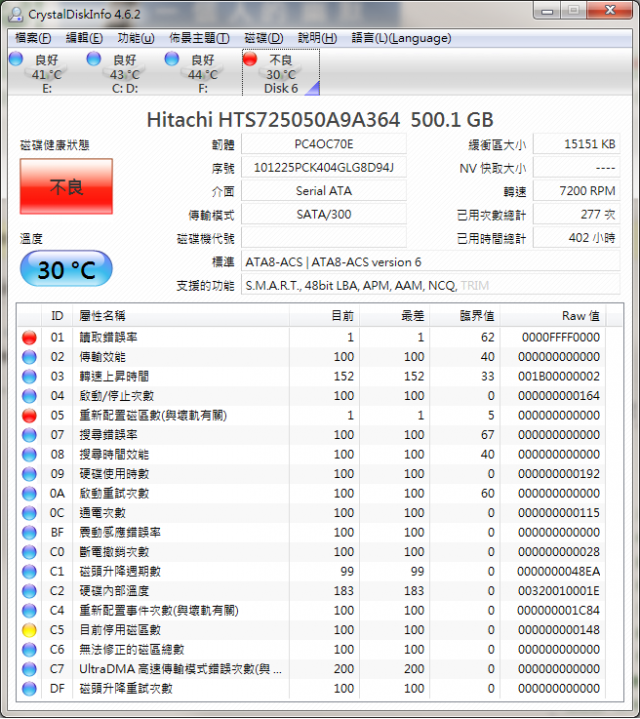
Task: Click the 7200 RPM rotation value
Action: click(576, 191)
